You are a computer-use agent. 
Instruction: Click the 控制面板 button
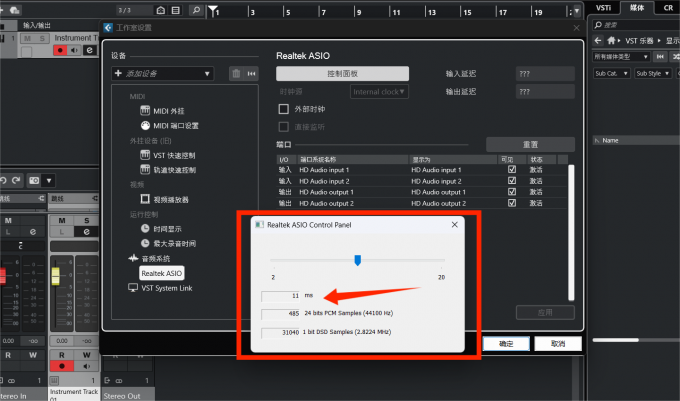(342, 74)
